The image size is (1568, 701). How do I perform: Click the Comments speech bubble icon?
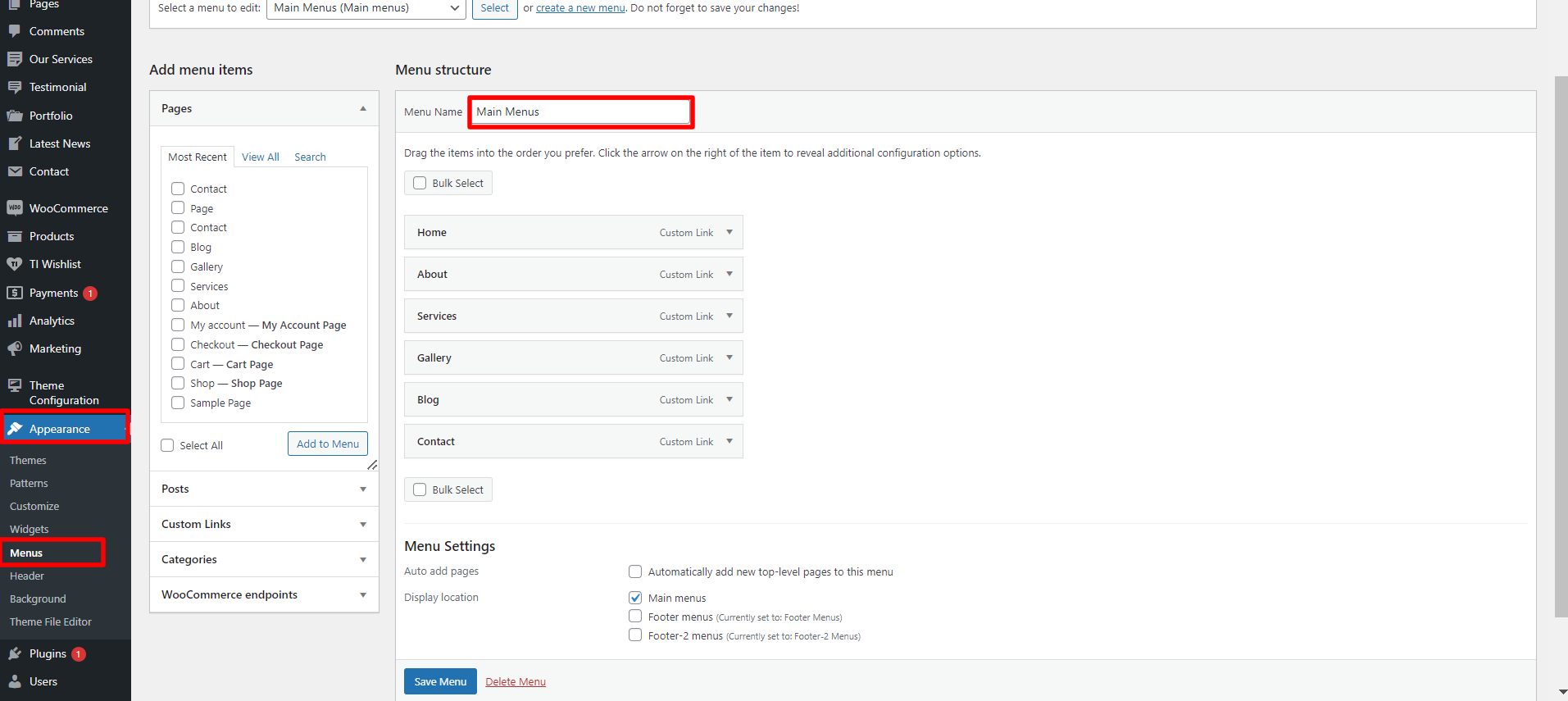pyautogui.click(x=15, y=32)
